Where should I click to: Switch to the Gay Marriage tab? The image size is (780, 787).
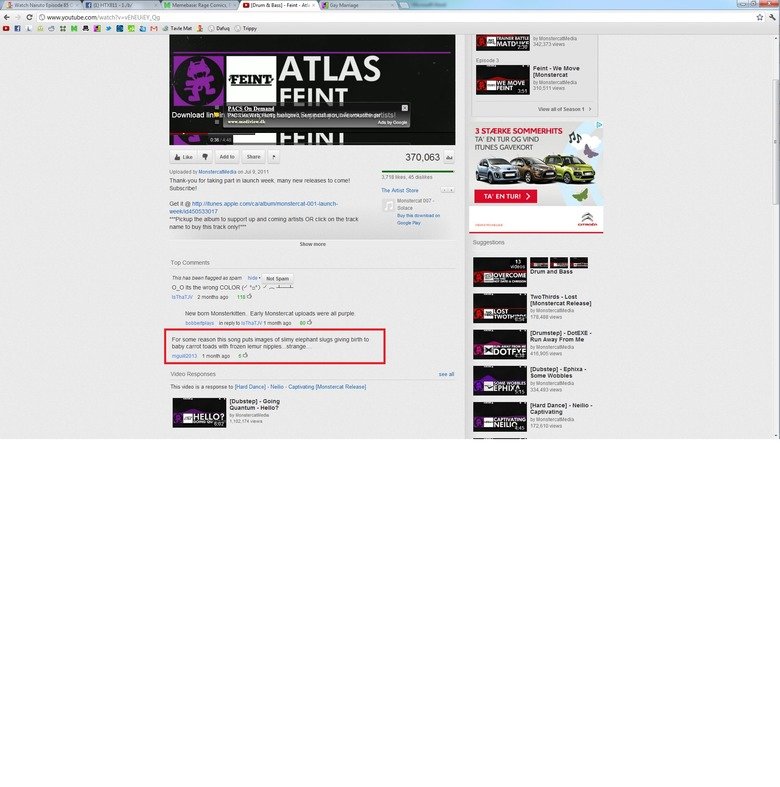click(350, 5)
